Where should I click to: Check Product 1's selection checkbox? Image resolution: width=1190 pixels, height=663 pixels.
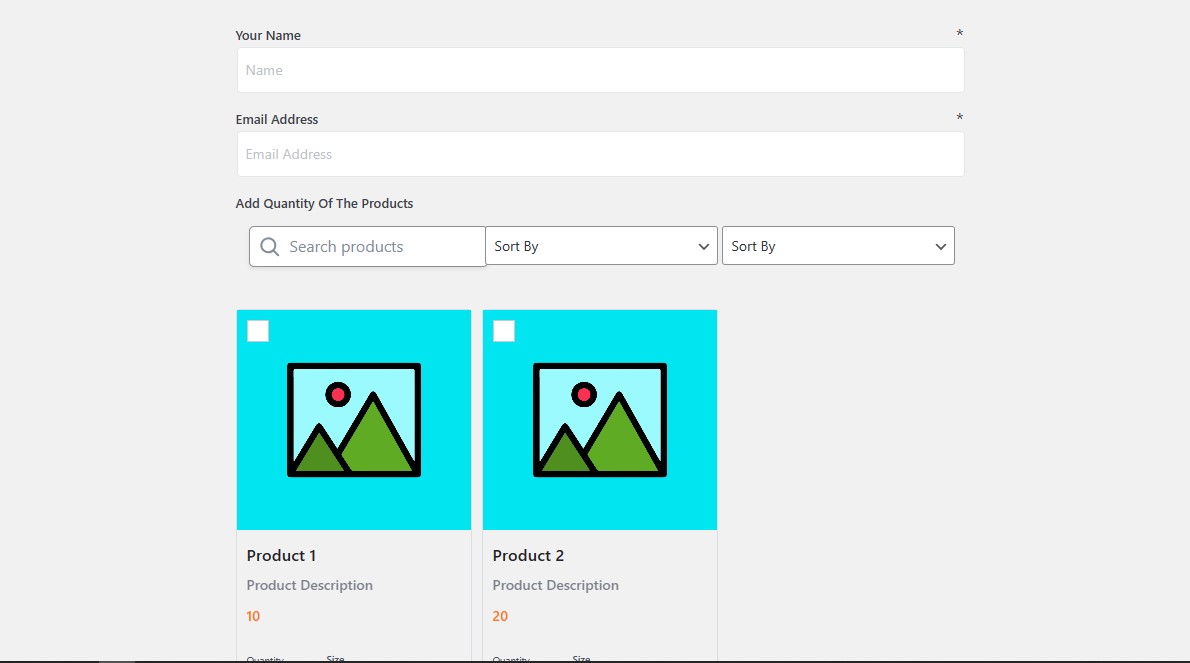pyautogui.click(x=257, y=330)
